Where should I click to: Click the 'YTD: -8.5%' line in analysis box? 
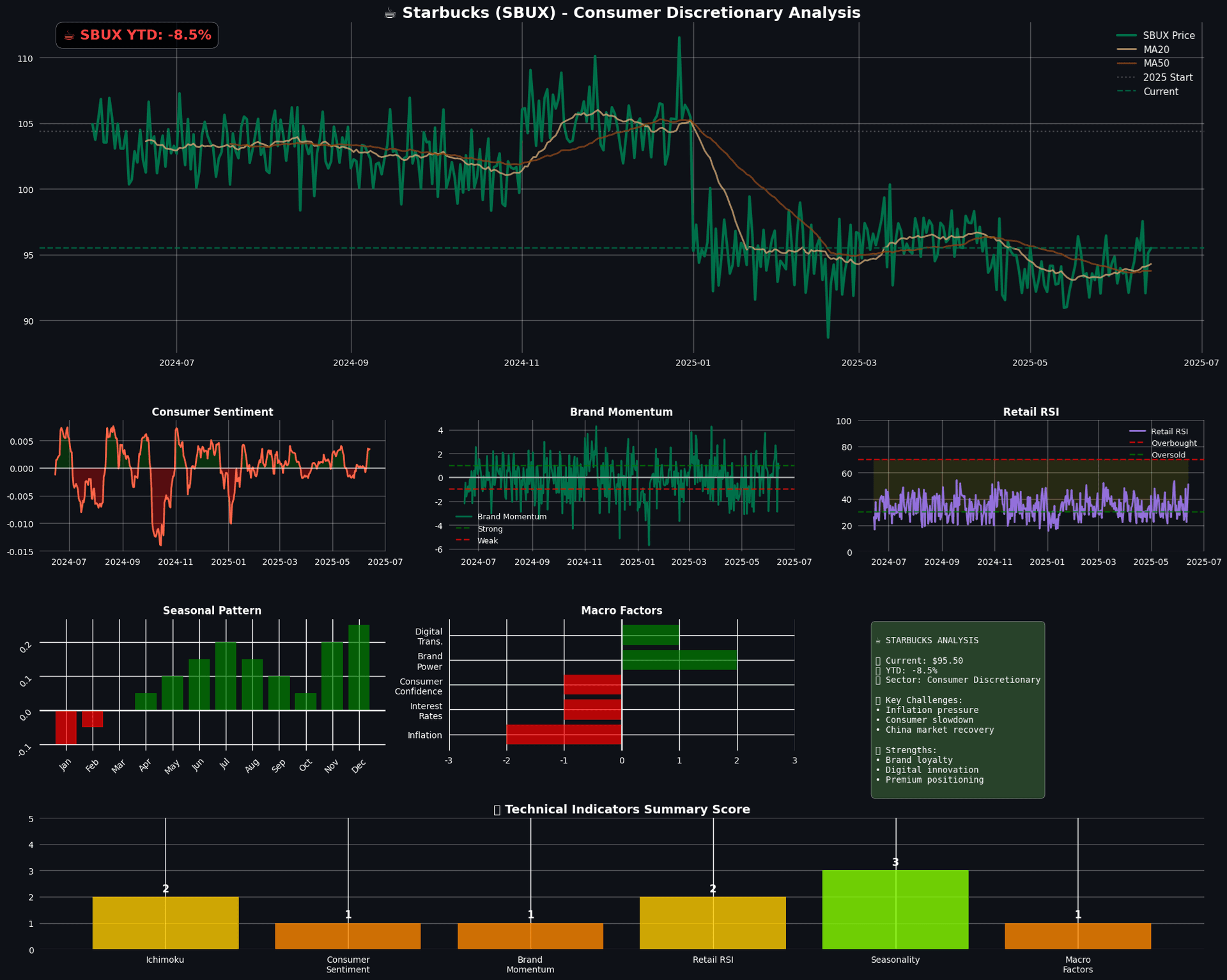coord(906,671)
